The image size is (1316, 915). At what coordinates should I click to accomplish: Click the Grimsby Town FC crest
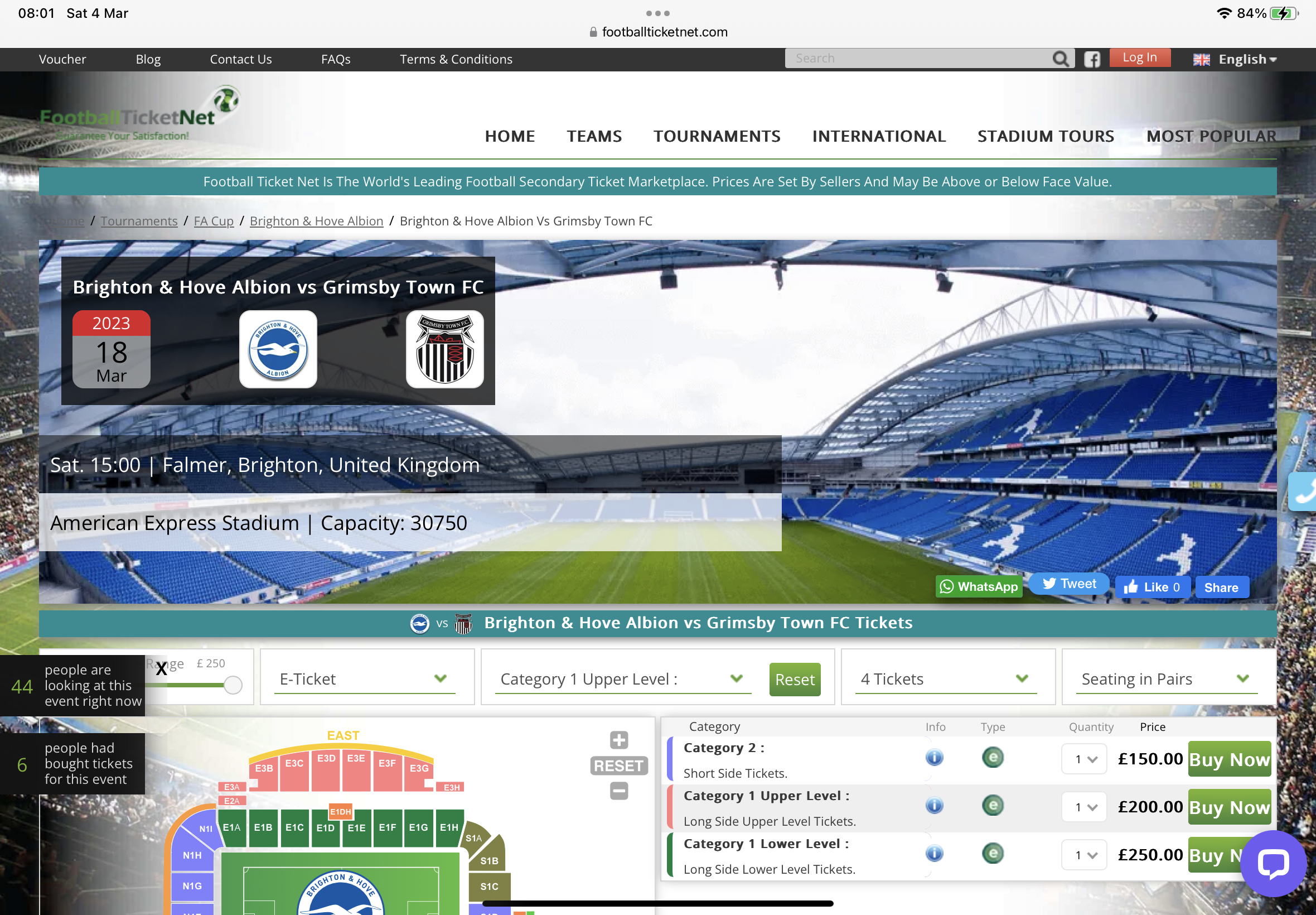click(444, 349)
